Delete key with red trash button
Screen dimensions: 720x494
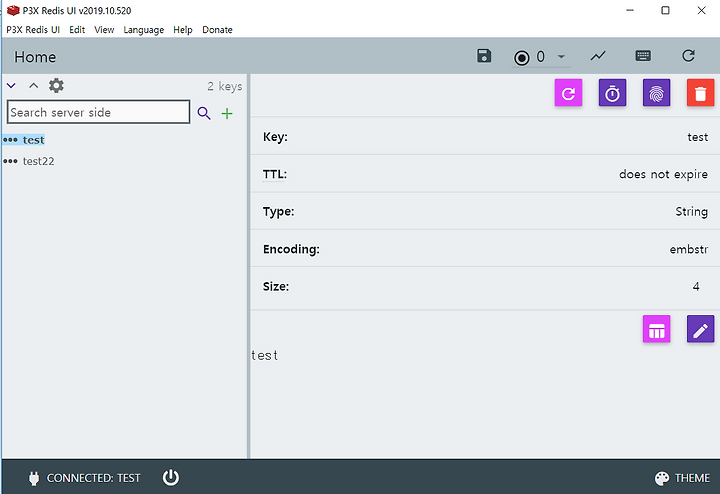(700, 93)
